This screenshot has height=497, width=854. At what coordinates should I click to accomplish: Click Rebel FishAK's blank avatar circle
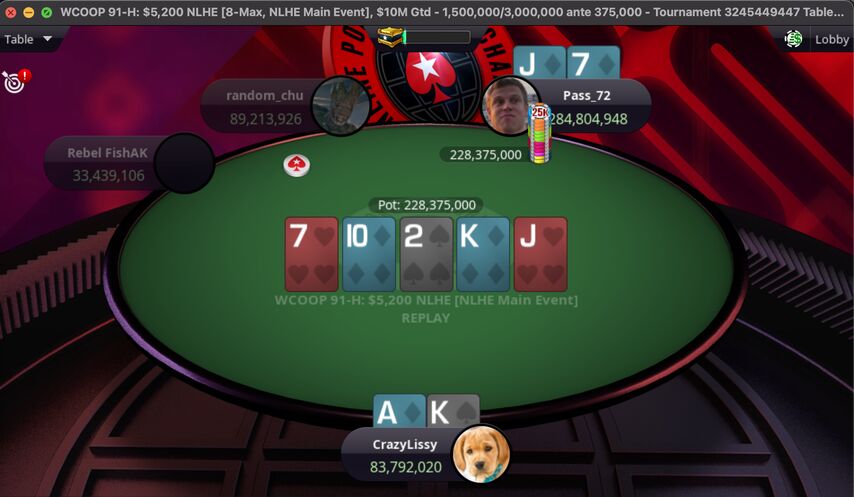tap(185, 163)
